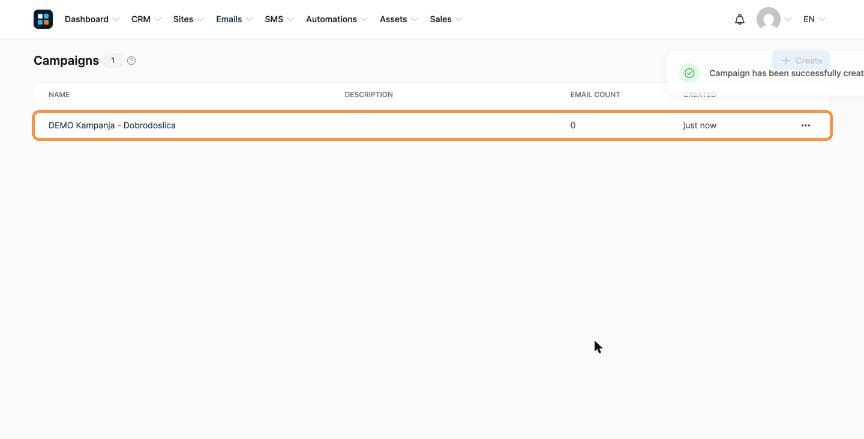Click the campaign count badge 1
The width and height of the screenshot is (864, 439).
click(113, 61)
